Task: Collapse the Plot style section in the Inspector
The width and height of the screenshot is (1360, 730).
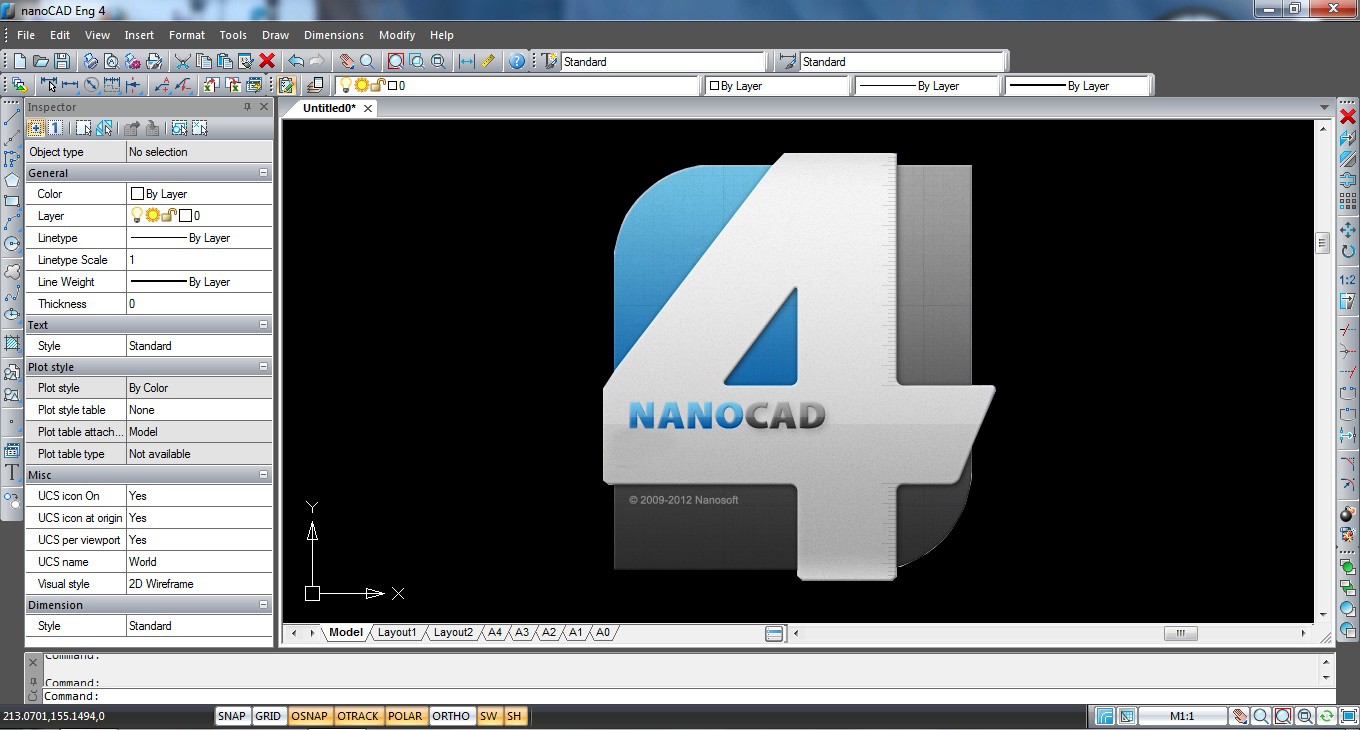Action: [x=264, y=367]
